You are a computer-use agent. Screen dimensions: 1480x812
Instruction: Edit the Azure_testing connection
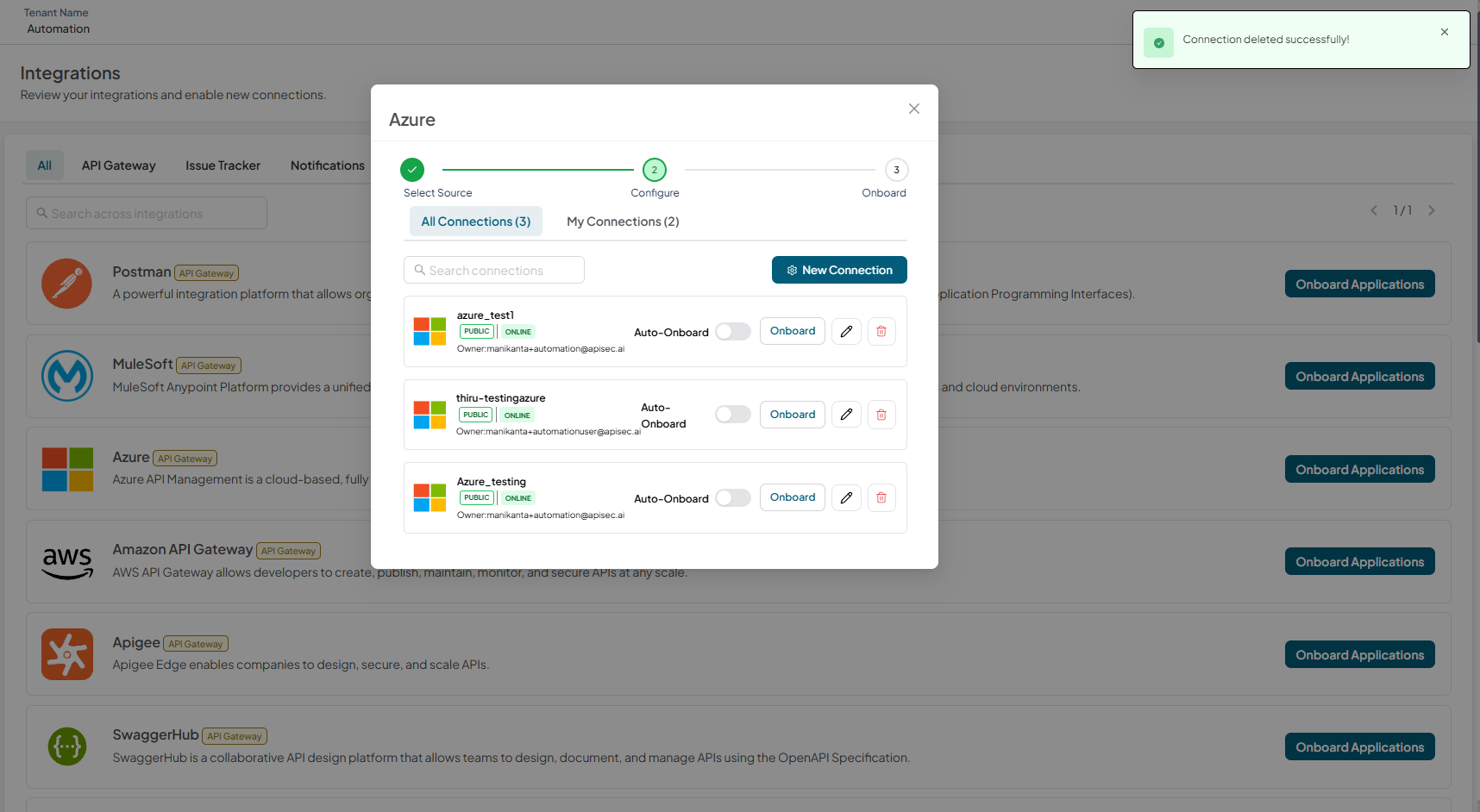pyautogui.click(x=846, y=497)
